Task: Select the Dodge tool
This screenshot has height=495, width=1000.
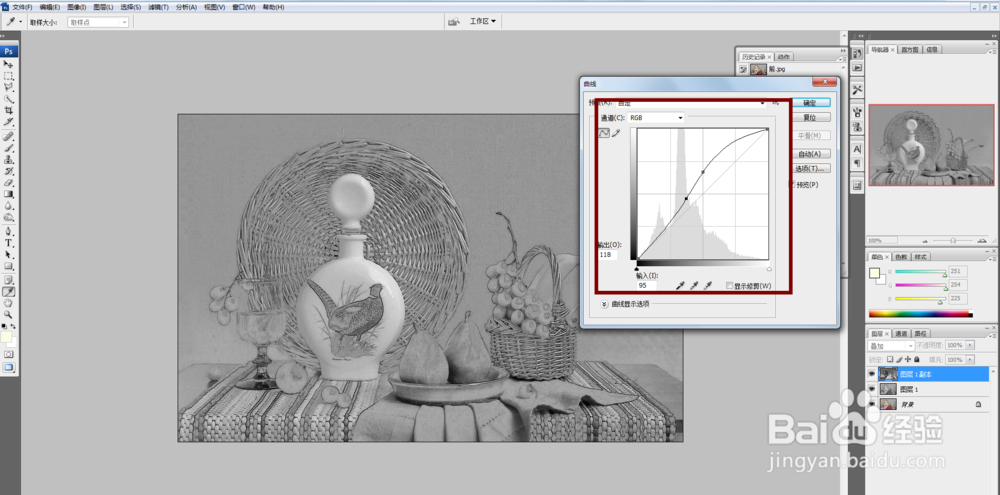Action: [8, 217]
